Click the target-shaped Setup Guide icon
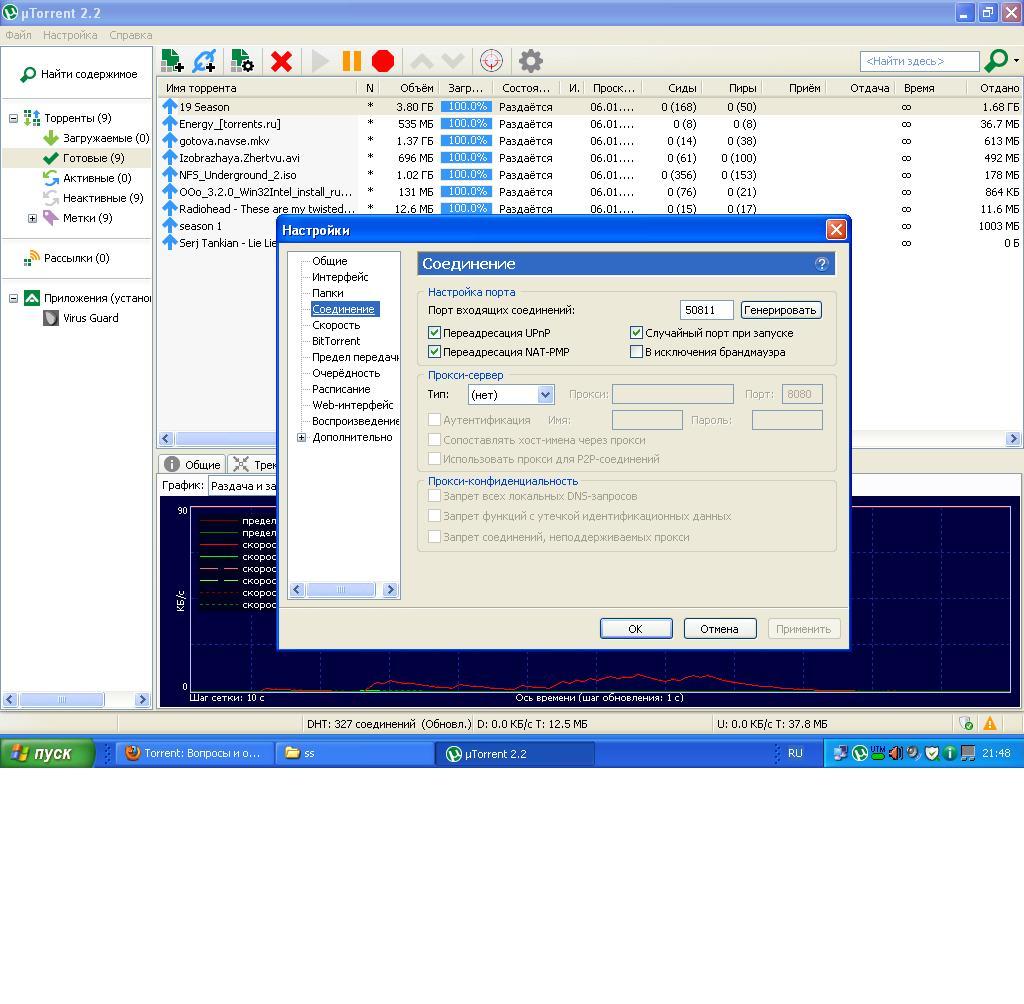Screen dimensions: 1024x1004 point(491,61)
